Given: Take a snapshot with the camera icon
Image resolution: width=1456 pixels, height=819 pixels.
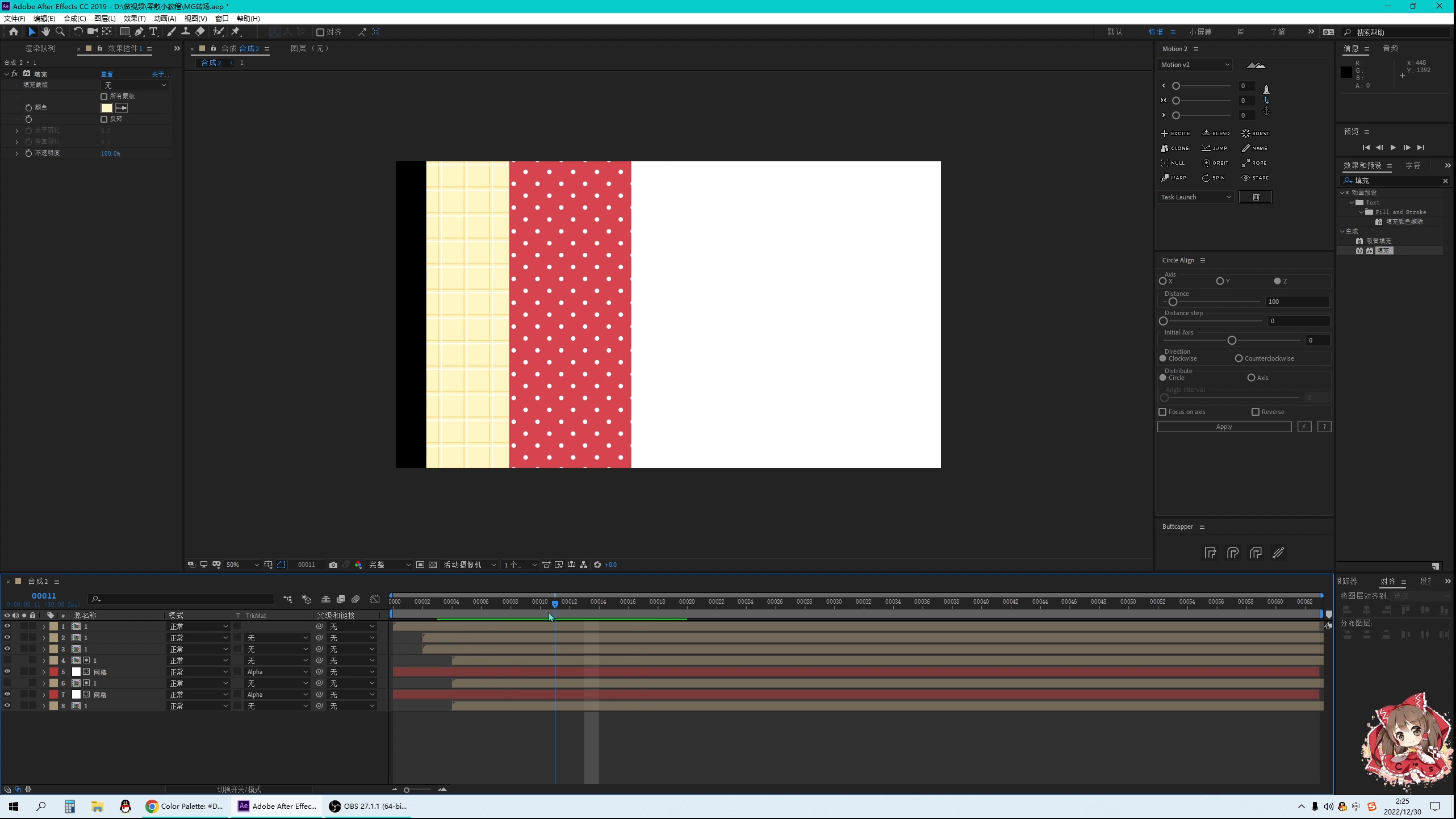Looking at the screenshot, I should (333, 565).
